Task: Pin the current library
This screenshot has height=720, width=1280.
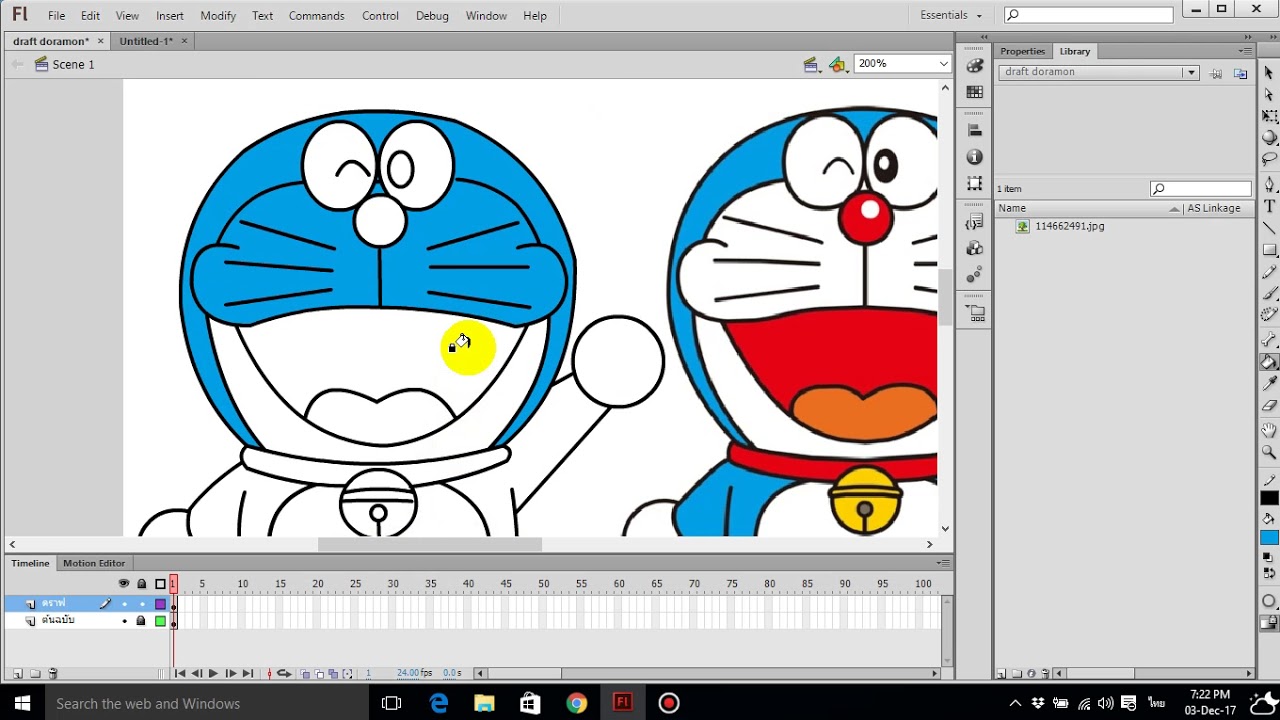Action: [x=1216, y=73]
